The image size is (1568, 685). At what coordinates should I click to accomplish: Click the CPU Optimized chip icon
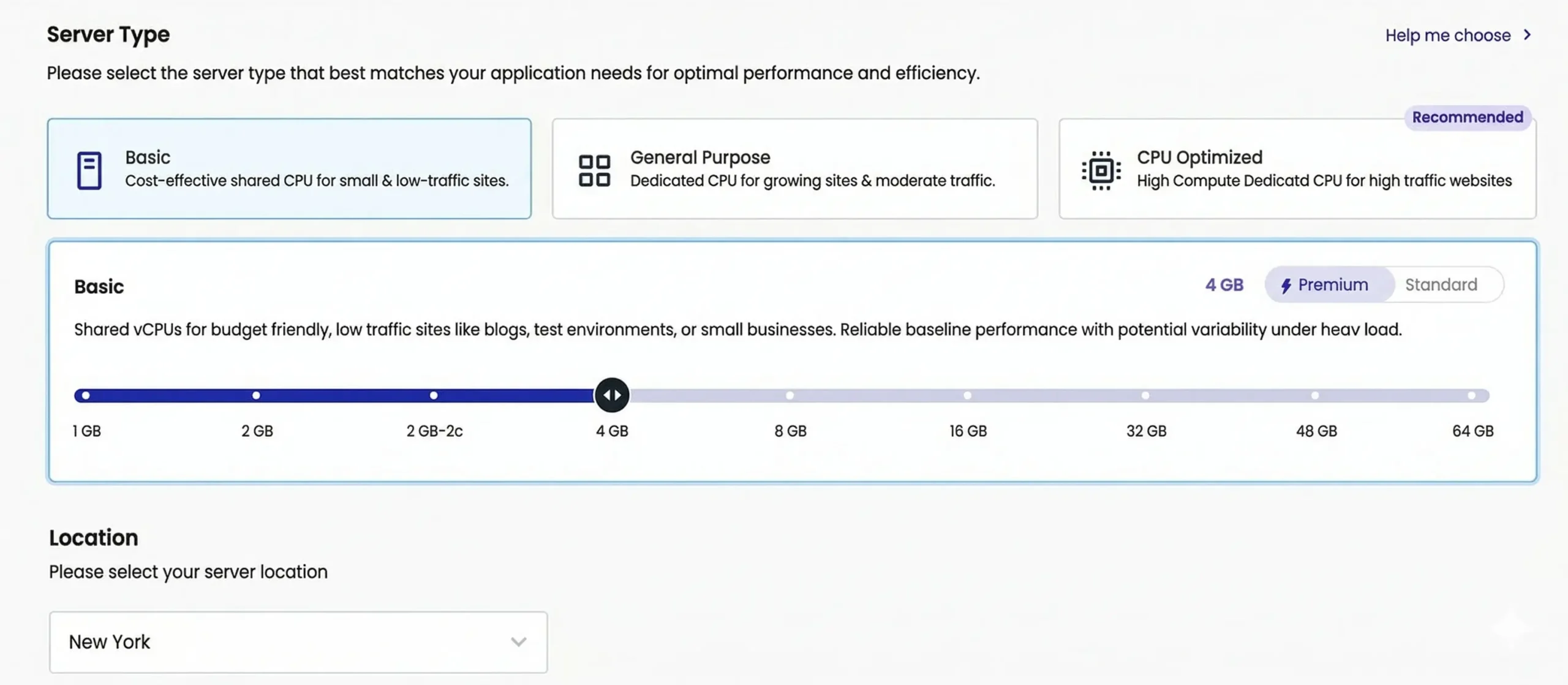click(x=1101, y=170)
